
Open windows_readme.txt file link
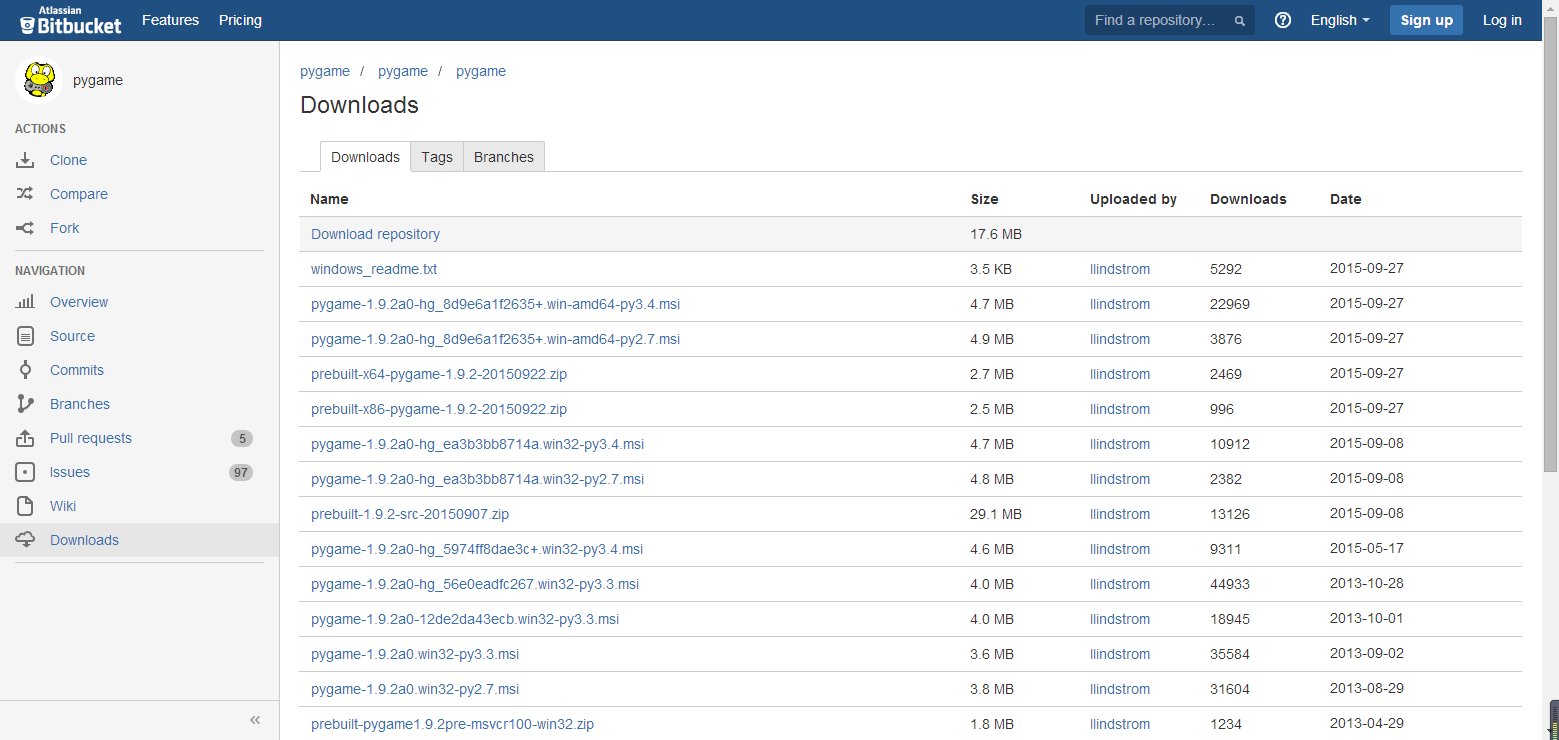[x=374, y=269]
